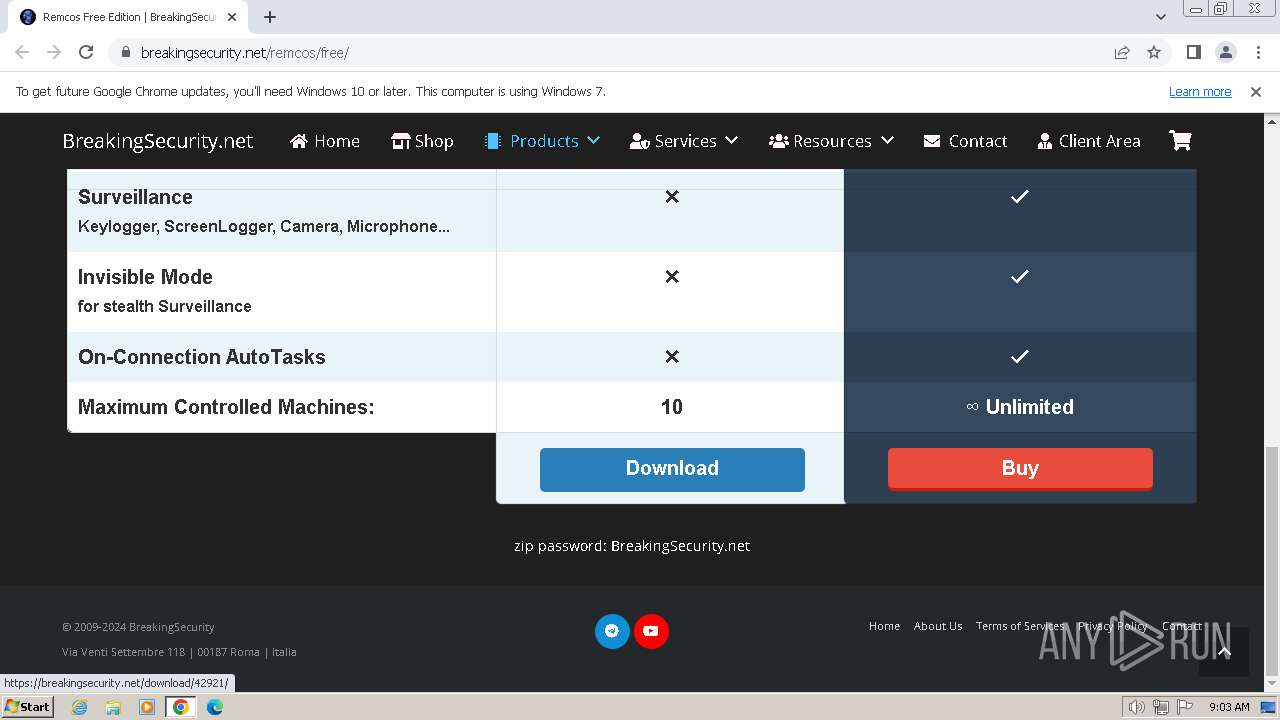Viewport: 1280px width, 720px height.
Task: Open the Learn more link
Action: coord(1200,91)
